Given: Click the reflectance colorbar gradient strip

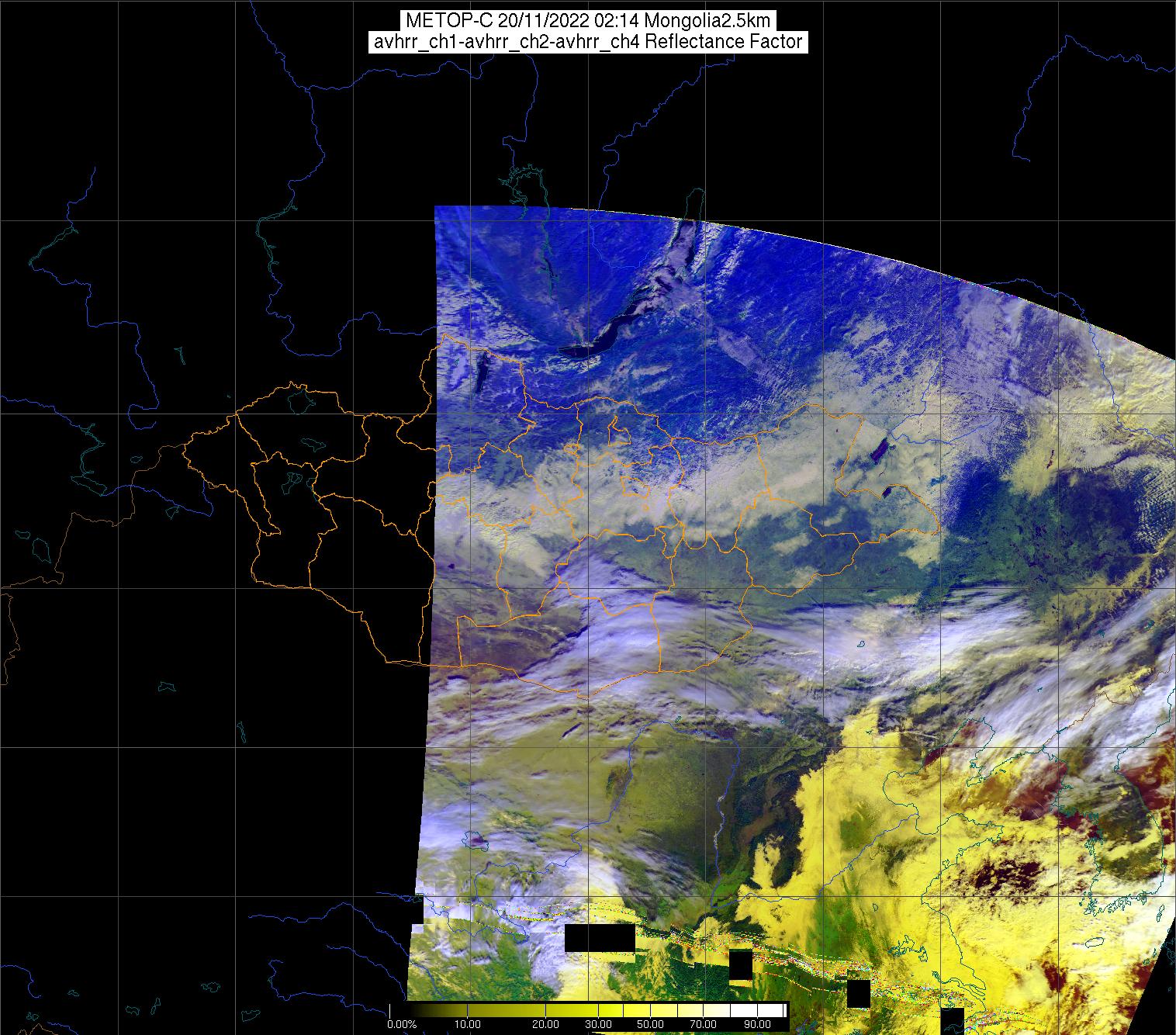Looking at the screenshot, I should click(x=588, y=1010).
